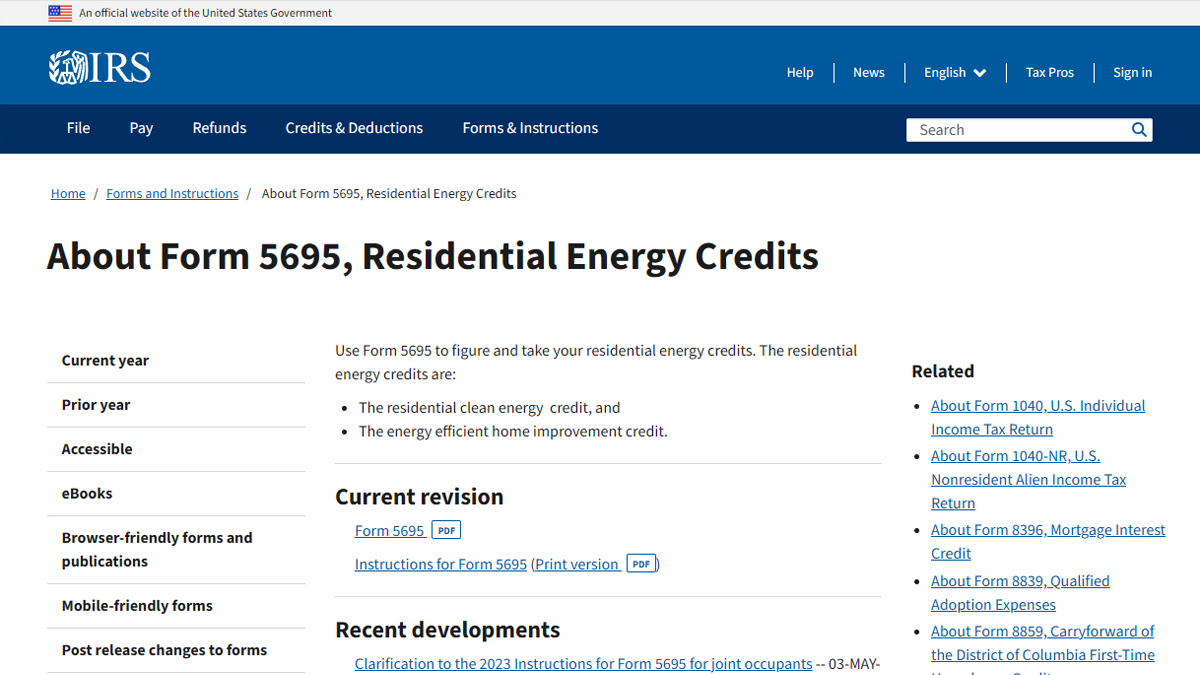Open the Refunds menu

pyautogui.click(x=219, y=128)
